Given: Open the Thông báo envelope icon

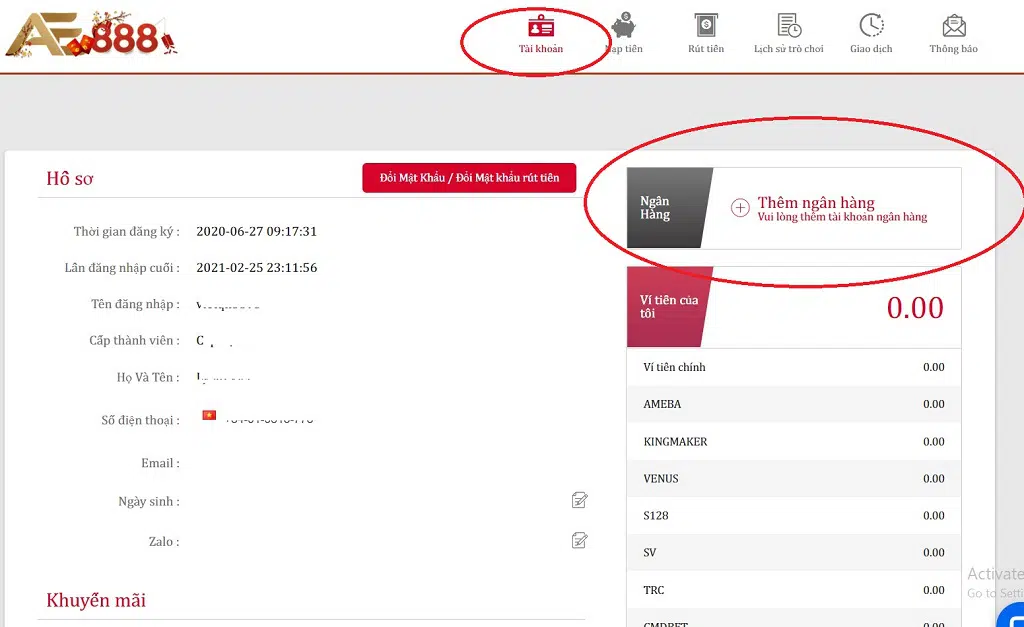Looking at the screenshot, I should pyautogui.click(x=953, y=26).
